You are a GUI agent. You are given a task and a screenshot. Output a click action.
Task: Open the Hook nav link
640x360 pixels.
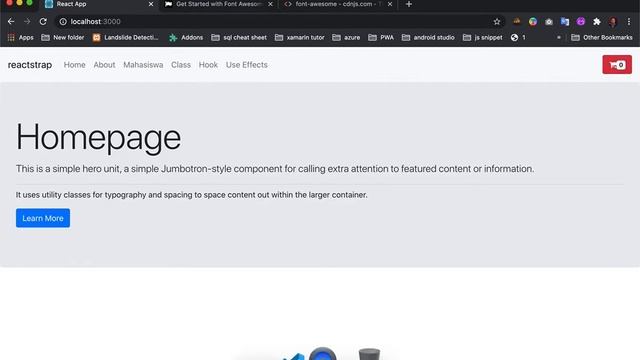[208, 65]
